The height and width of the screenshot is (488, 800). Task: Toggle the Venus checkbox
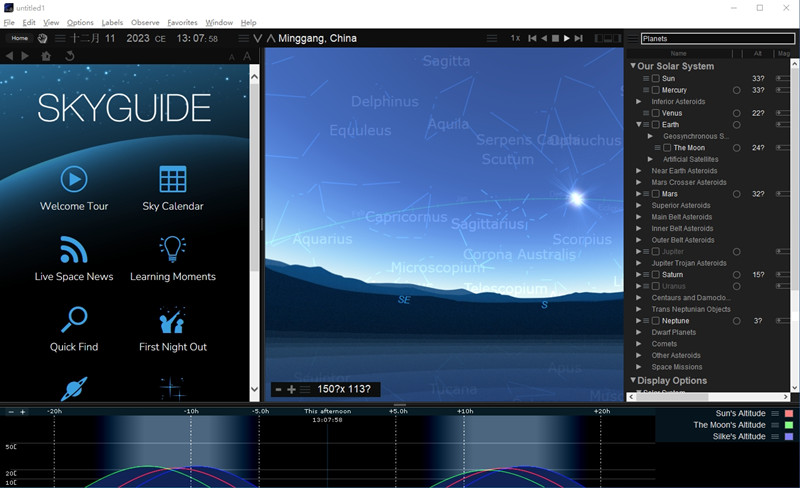(656, 113)
